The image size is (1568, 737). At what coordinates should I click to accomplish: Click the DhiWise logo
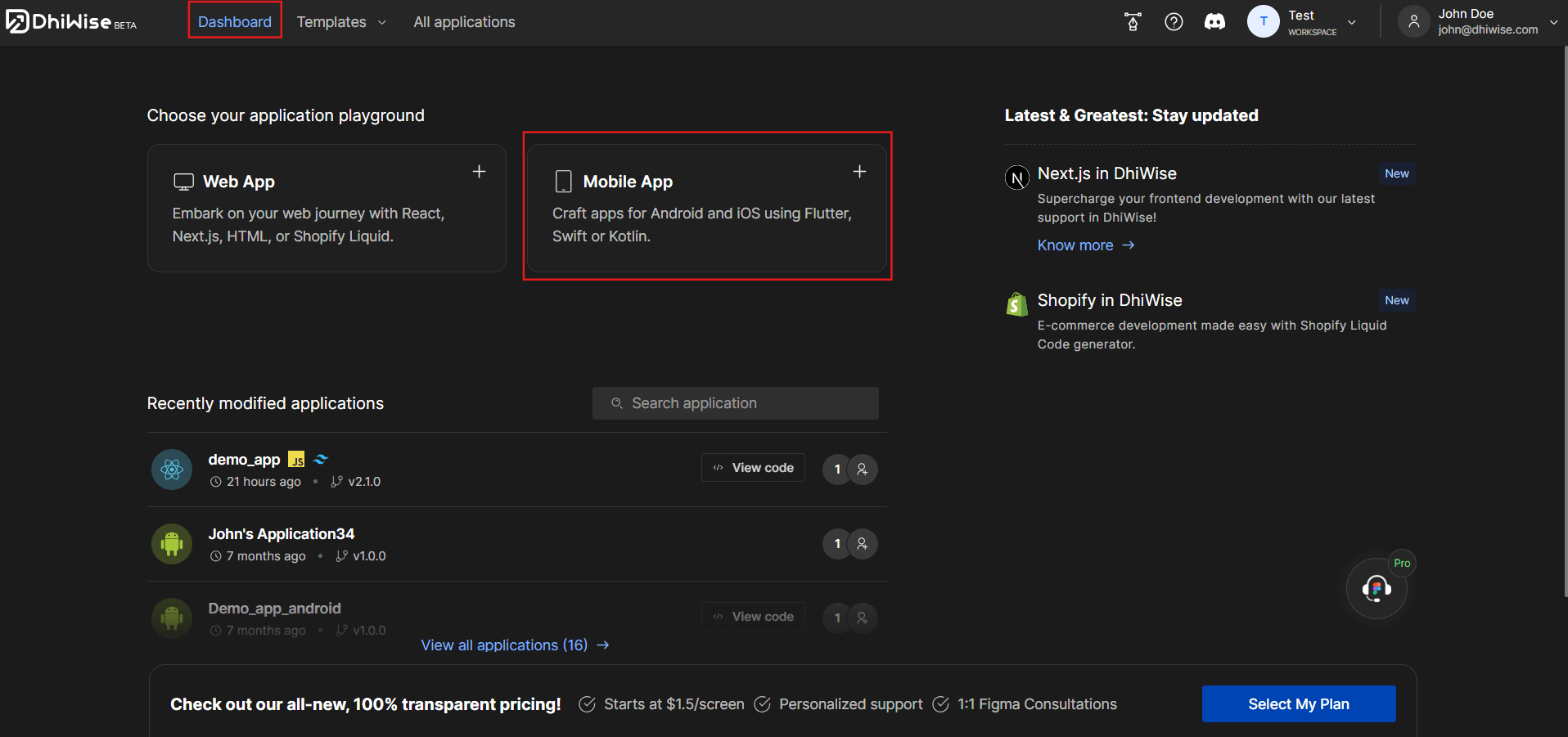[70, 21]
